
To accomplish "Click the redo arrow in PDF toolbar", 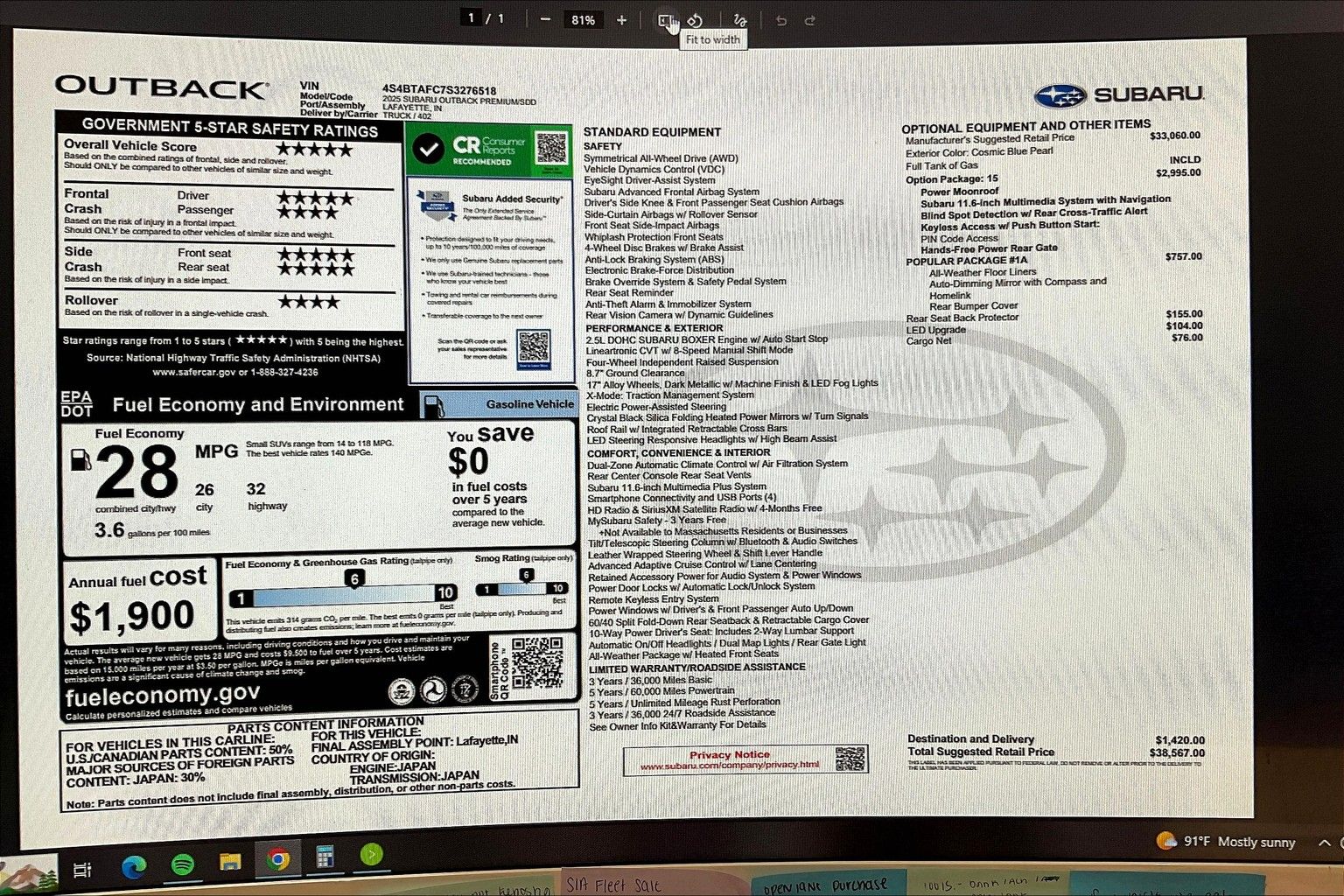I will coord(809,20).
